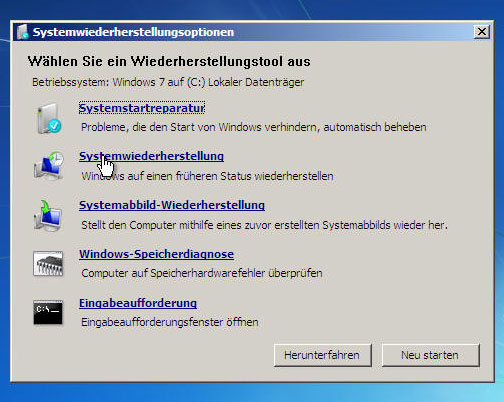Click the title bar recovery drive icon
The width and height of the screenshot is (504, 402).
click(x=23, y=32)
